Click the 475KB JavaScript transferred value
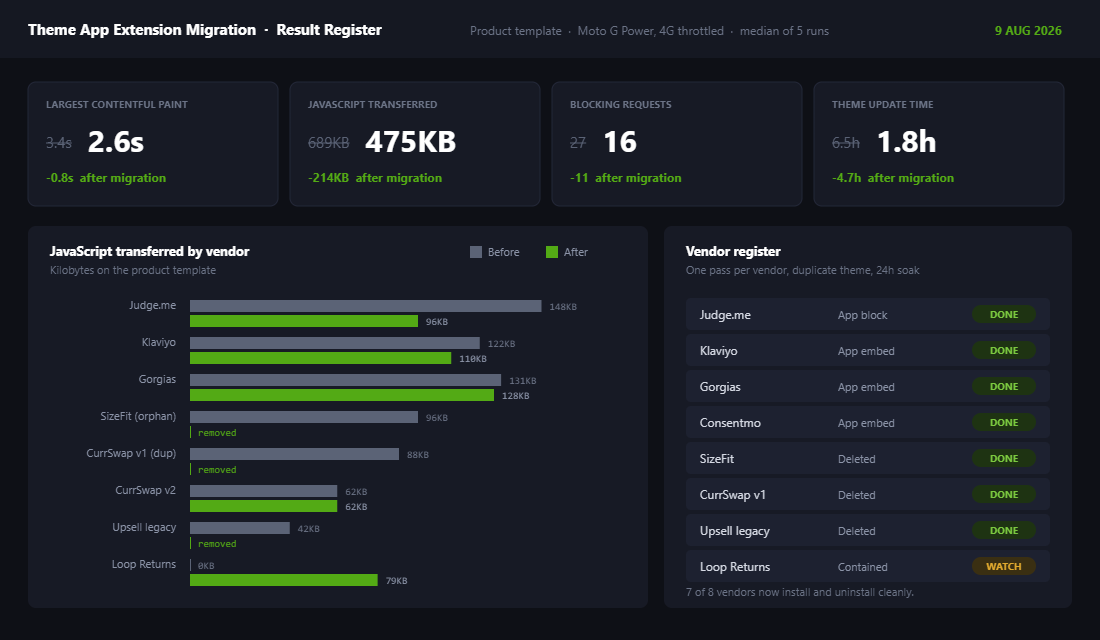Screen dimensions: 1100x640 click(x=410, y=142)
